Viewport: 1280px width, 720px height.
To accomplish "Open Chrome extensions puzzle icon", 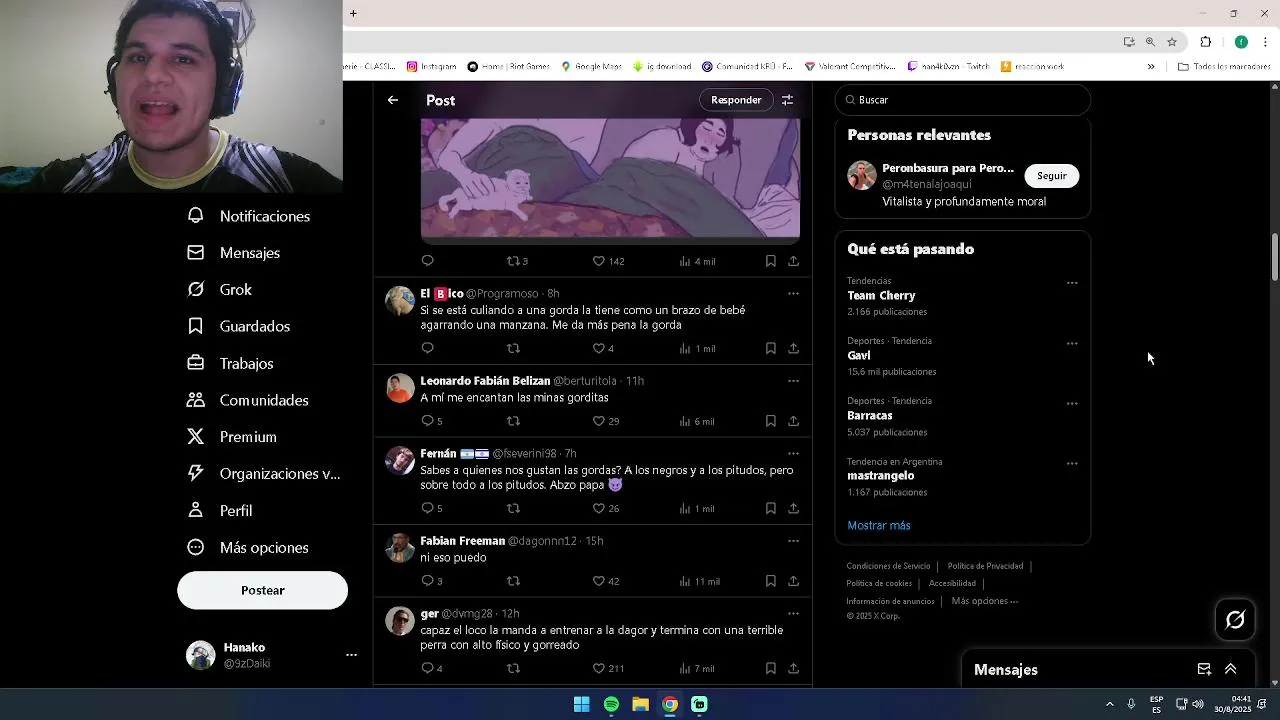I will (x=1205, y=42).
